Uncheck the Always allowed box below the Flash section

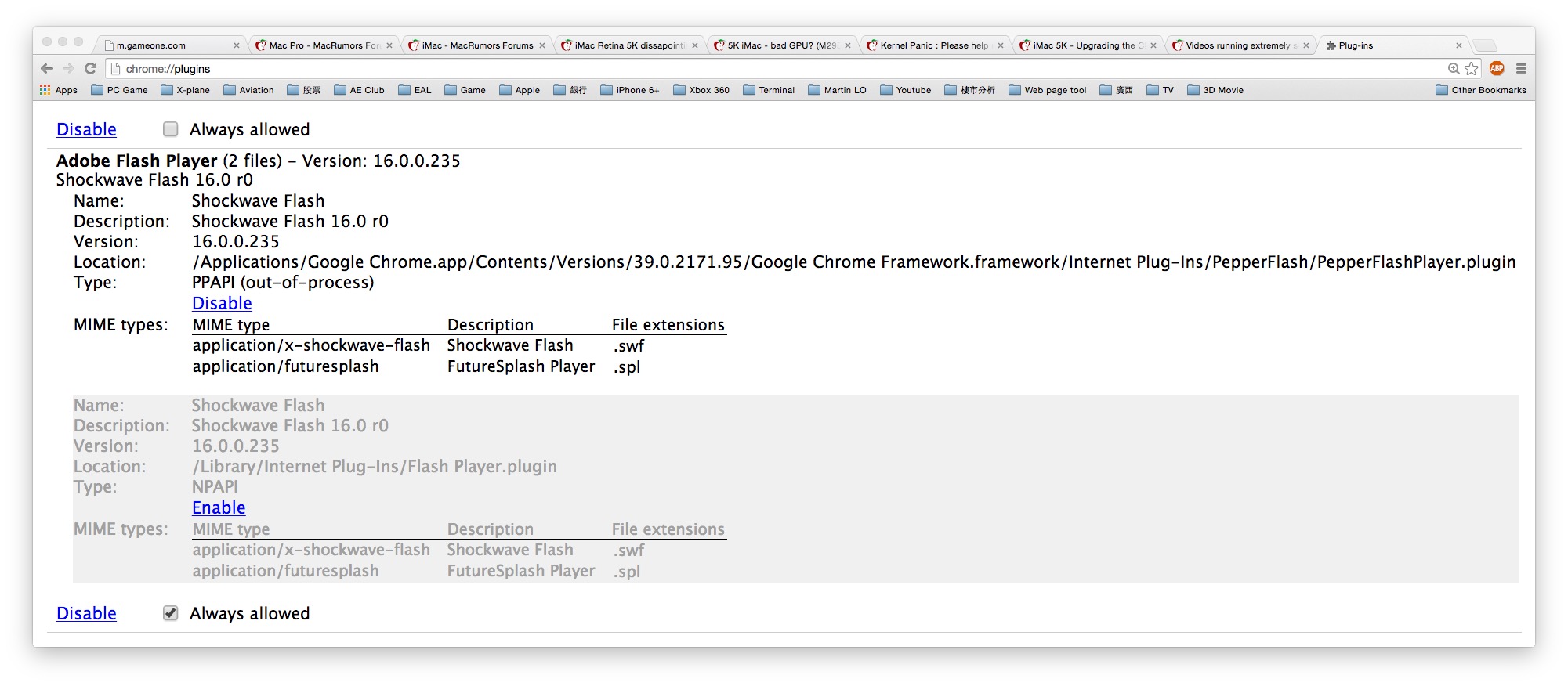coord(170,613)
